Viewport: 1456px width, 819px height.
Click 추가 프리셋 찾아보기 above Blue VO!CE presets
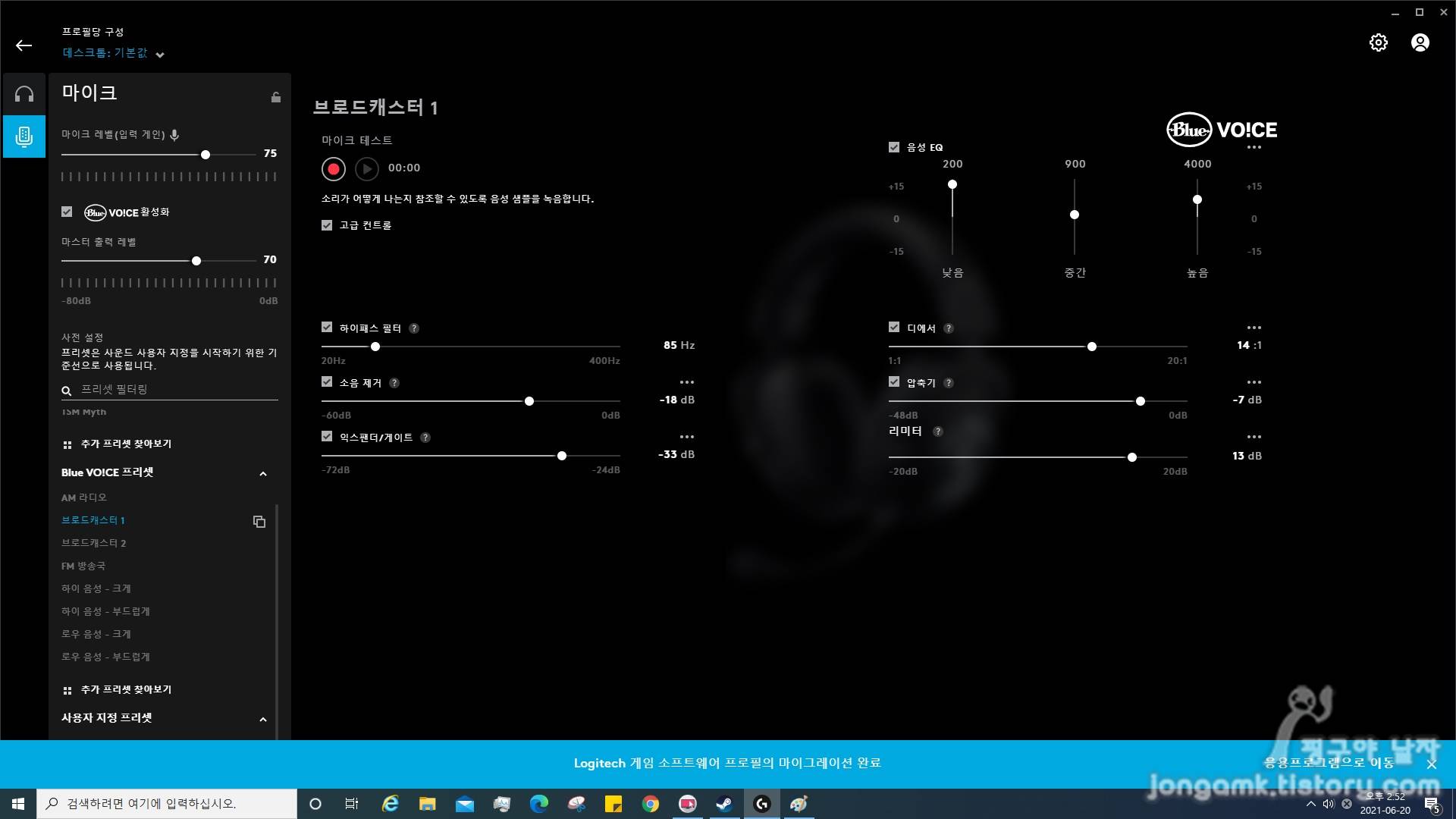click(126, 444)
